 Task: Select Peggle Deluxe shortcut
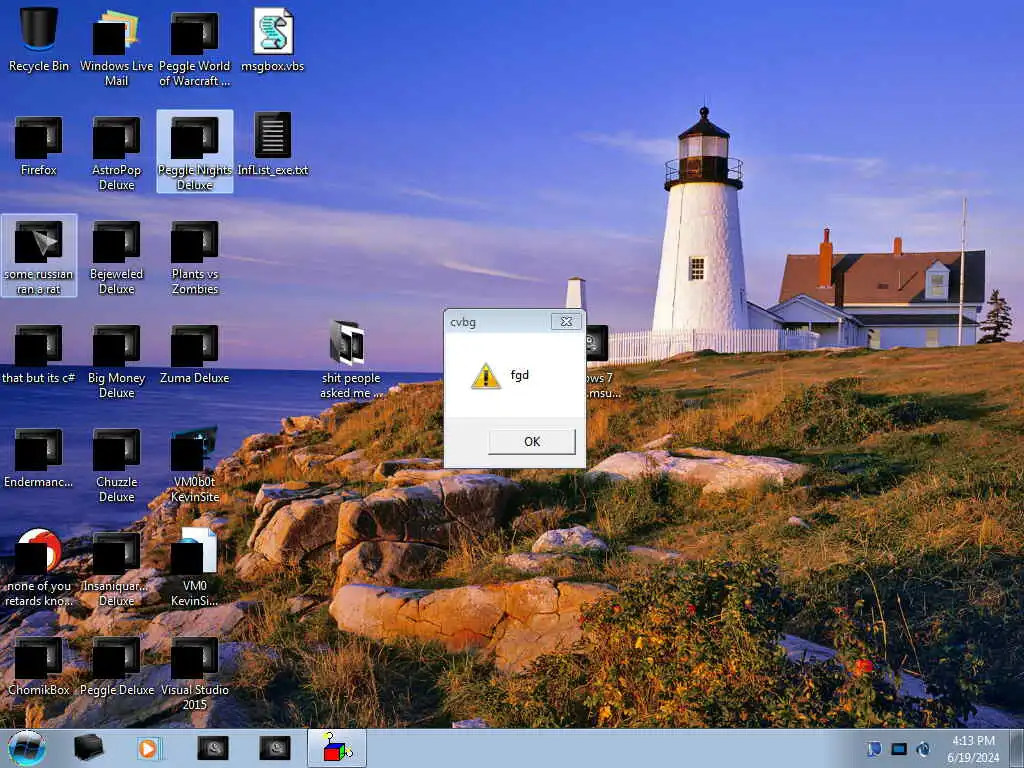tap(116, 665)
